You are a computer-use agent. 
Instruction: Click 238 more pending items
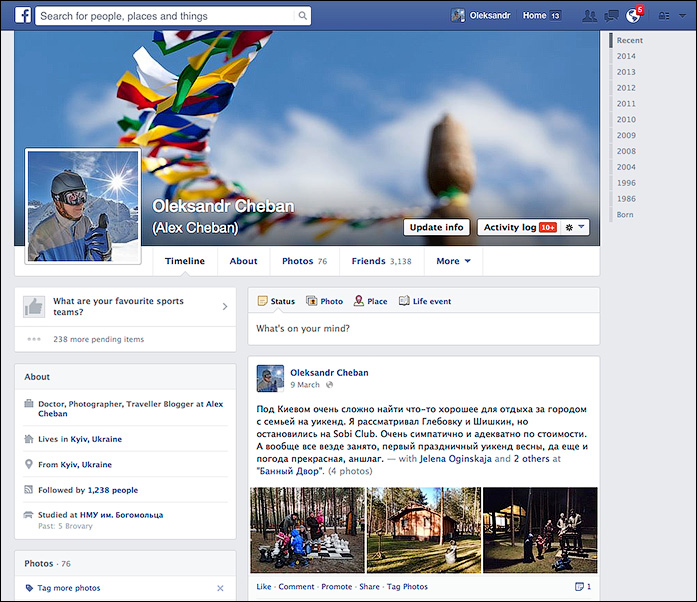tap(99, 339)
